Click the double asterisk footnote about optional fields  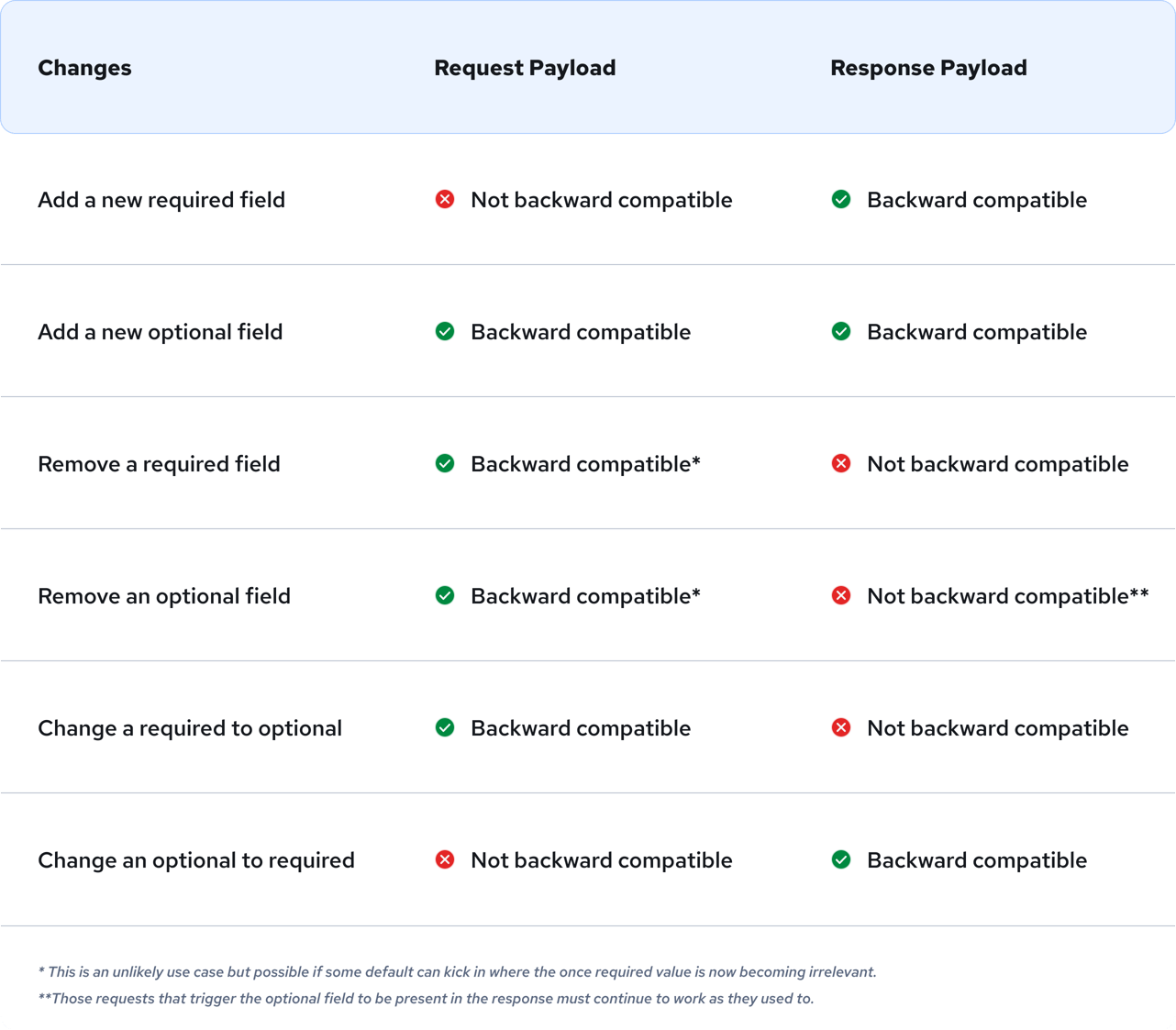[x=426, y=998]
